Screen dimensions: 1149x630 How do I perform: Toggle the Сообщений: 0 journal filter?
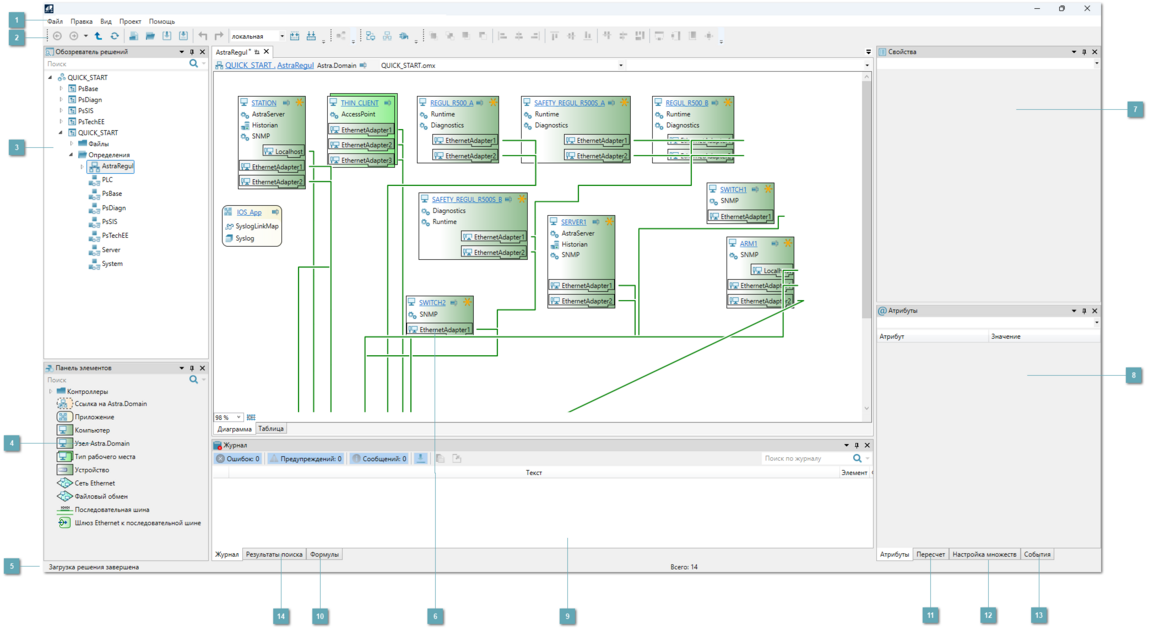click(379, 459)
